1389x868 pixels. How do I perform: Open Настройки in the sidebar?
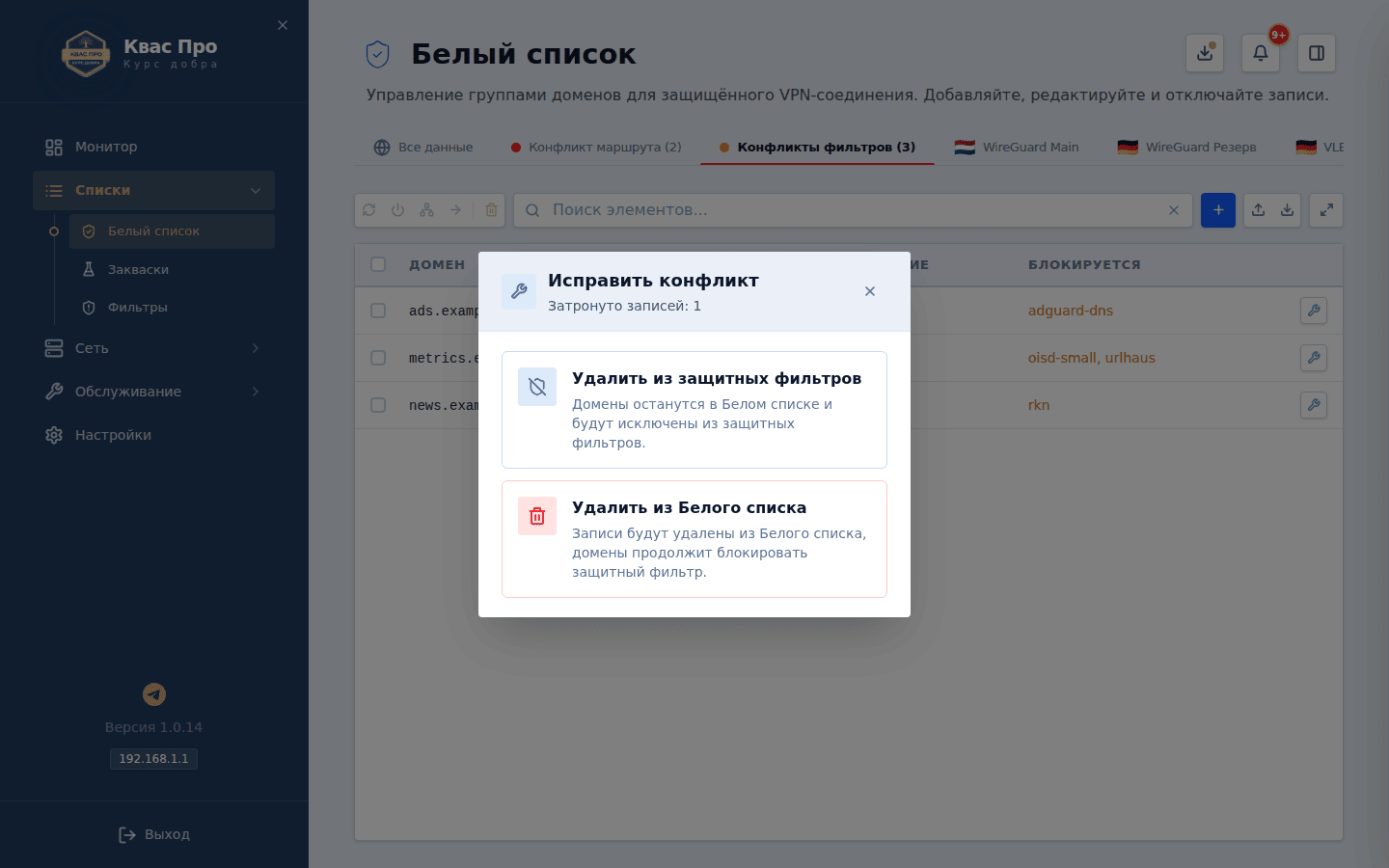pos(154,435)
